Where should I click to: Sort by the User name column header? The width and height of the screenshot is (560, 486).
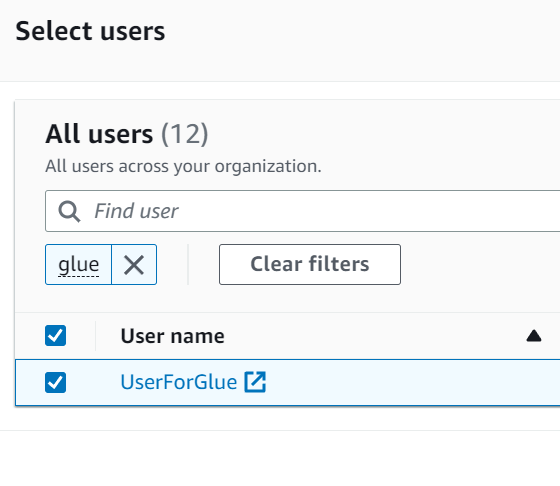point(172,336)
